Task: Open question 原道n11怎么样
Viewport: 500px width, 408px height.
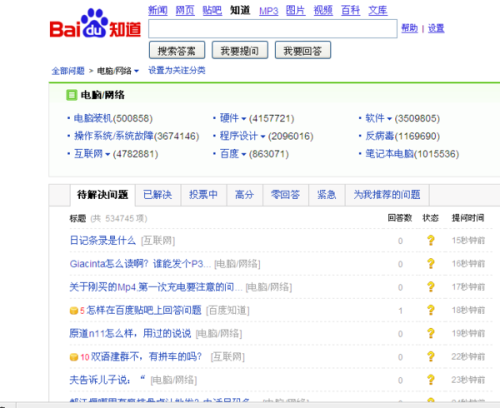Action: pos(130,333)
